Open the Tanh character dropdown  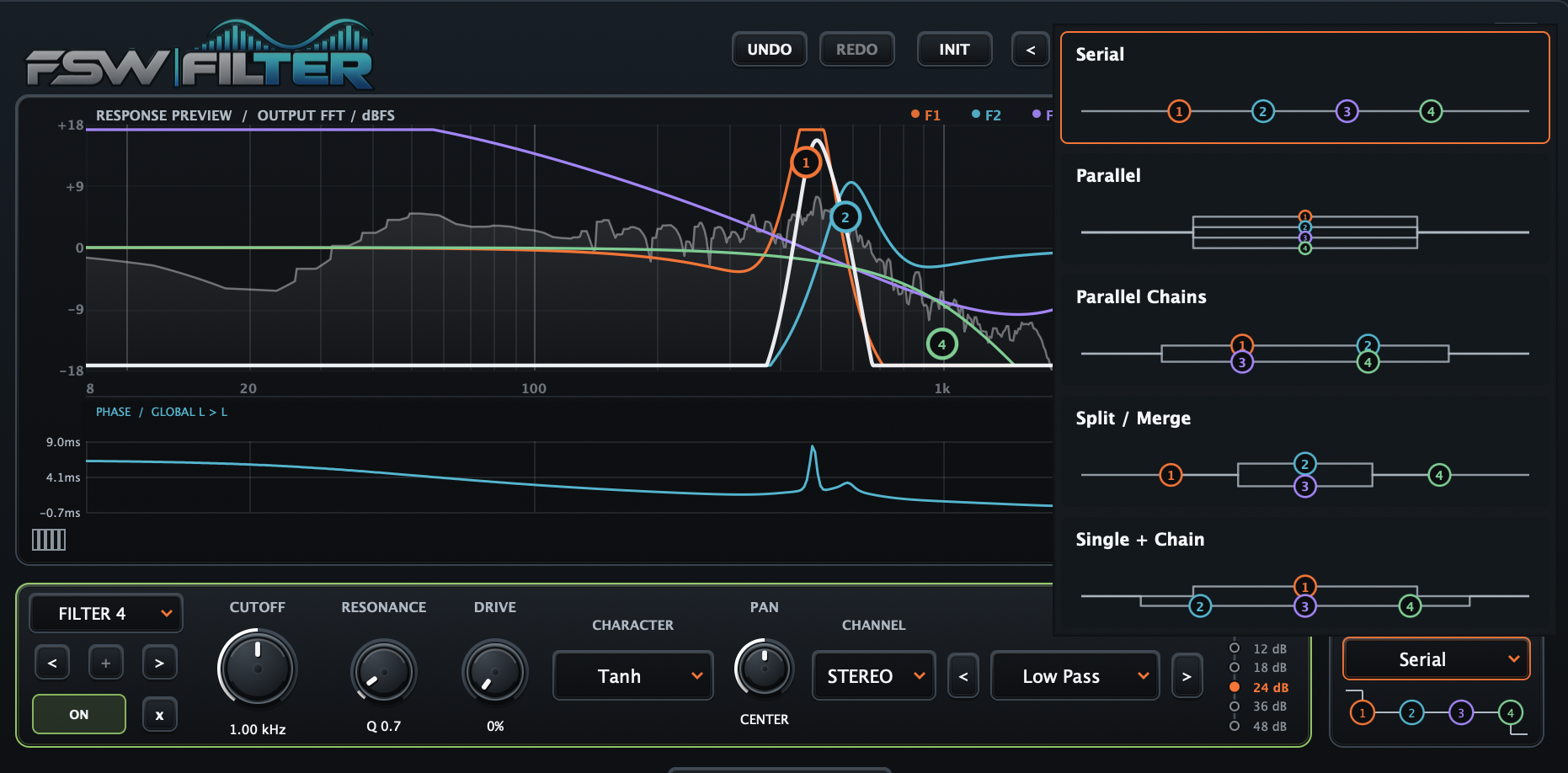(633, 676)
